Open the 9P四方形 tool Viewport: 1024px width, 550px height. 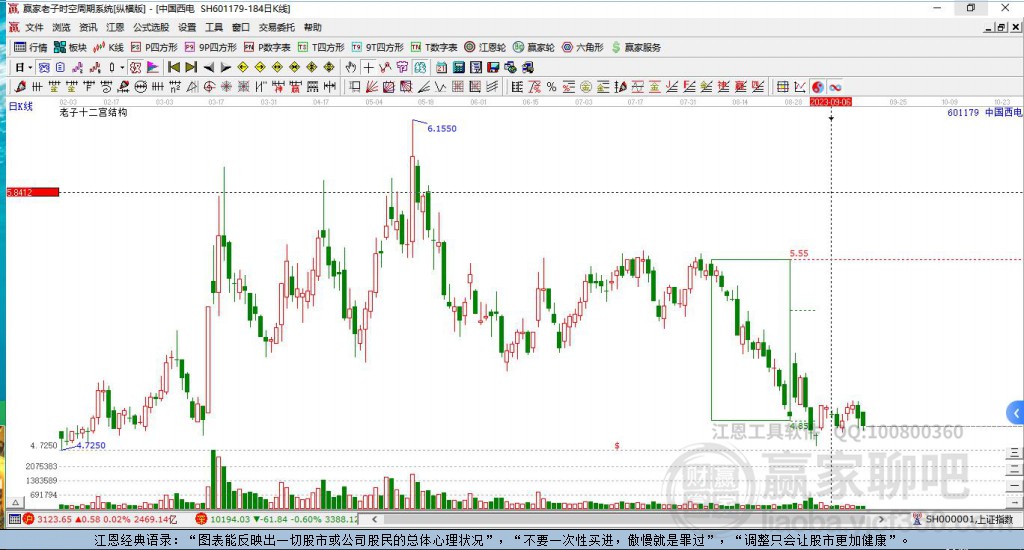(211, 47)
